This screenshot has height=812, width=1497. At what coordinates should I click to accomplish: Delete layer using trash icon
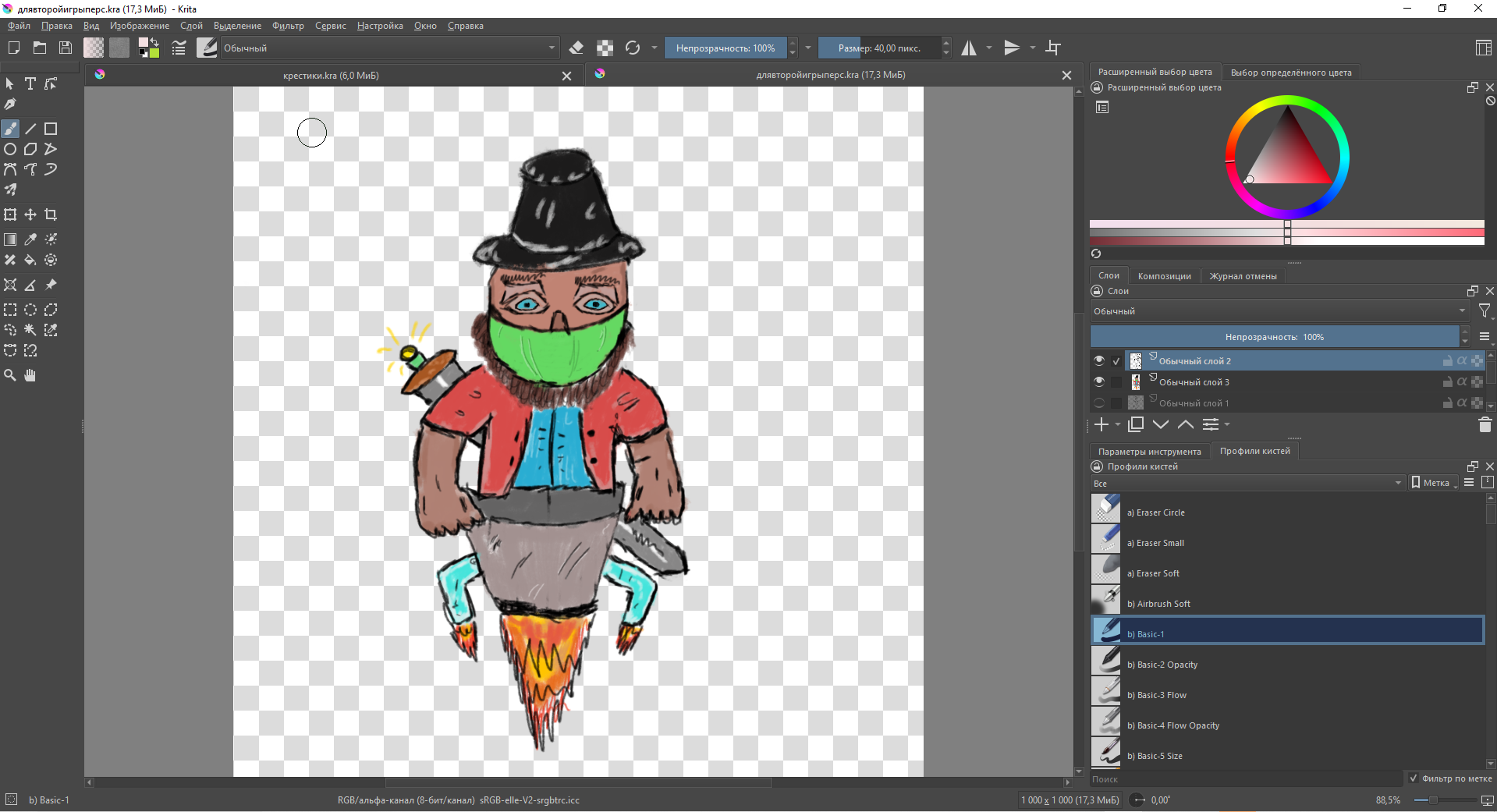pyautogui.click(x=1485, y=424)
